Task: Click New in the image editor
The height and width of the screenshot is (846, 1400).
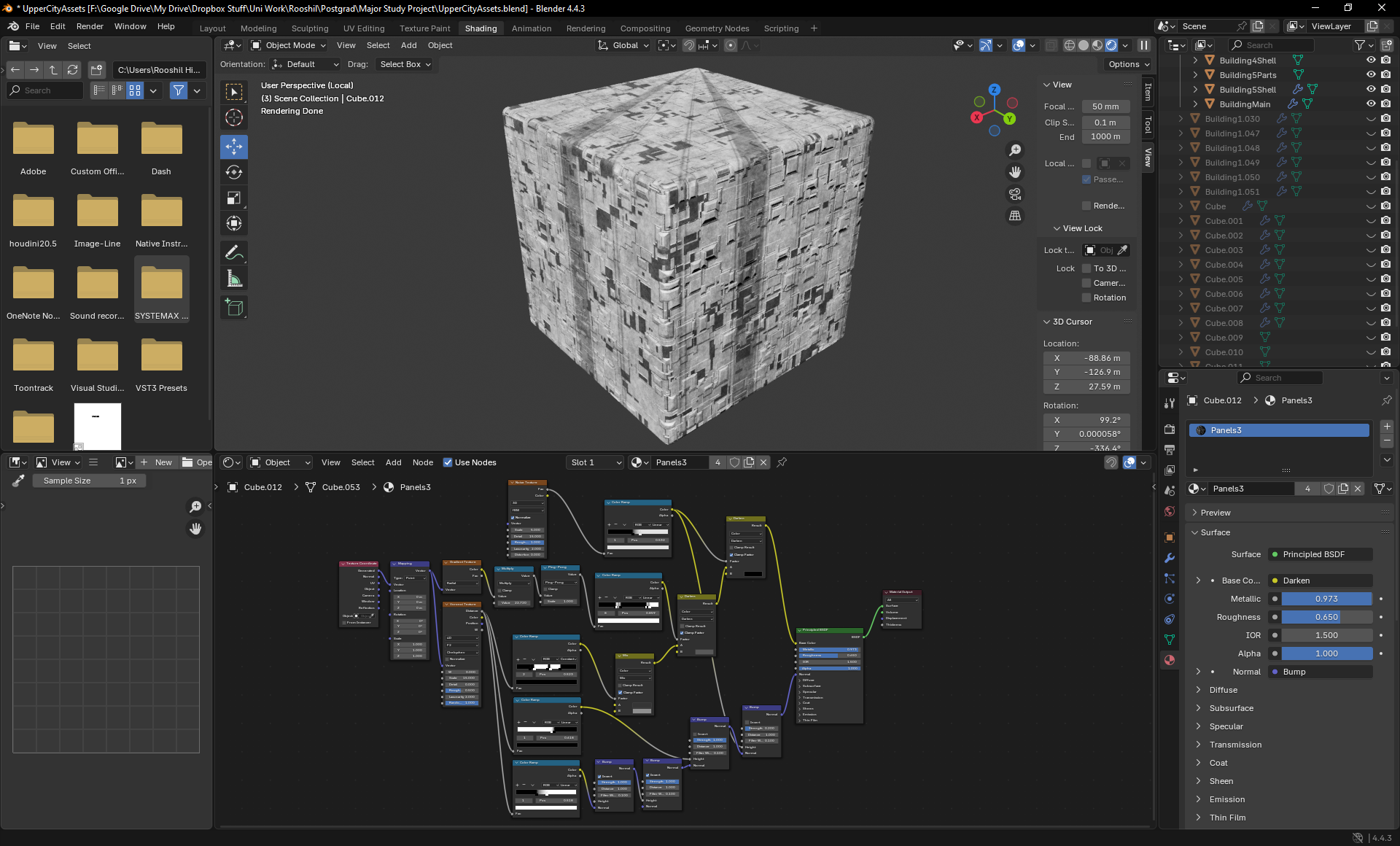Action: click(x=157, y=462)
